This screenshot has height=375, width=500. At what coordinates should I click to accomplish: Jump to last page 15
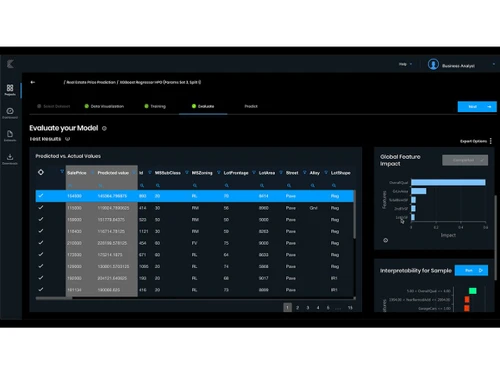click(350, 307)
